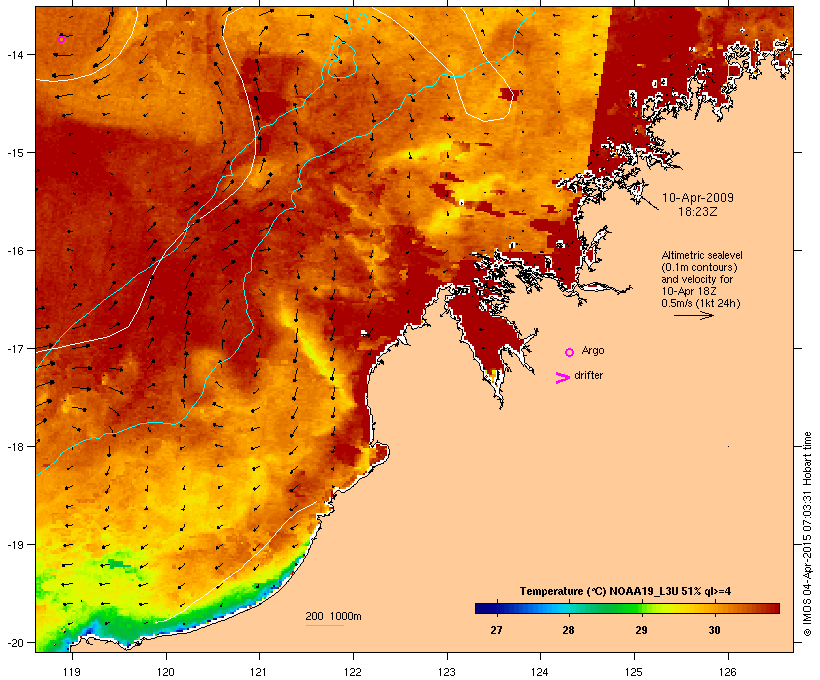Click longitude axis label 121

point(259,672)
